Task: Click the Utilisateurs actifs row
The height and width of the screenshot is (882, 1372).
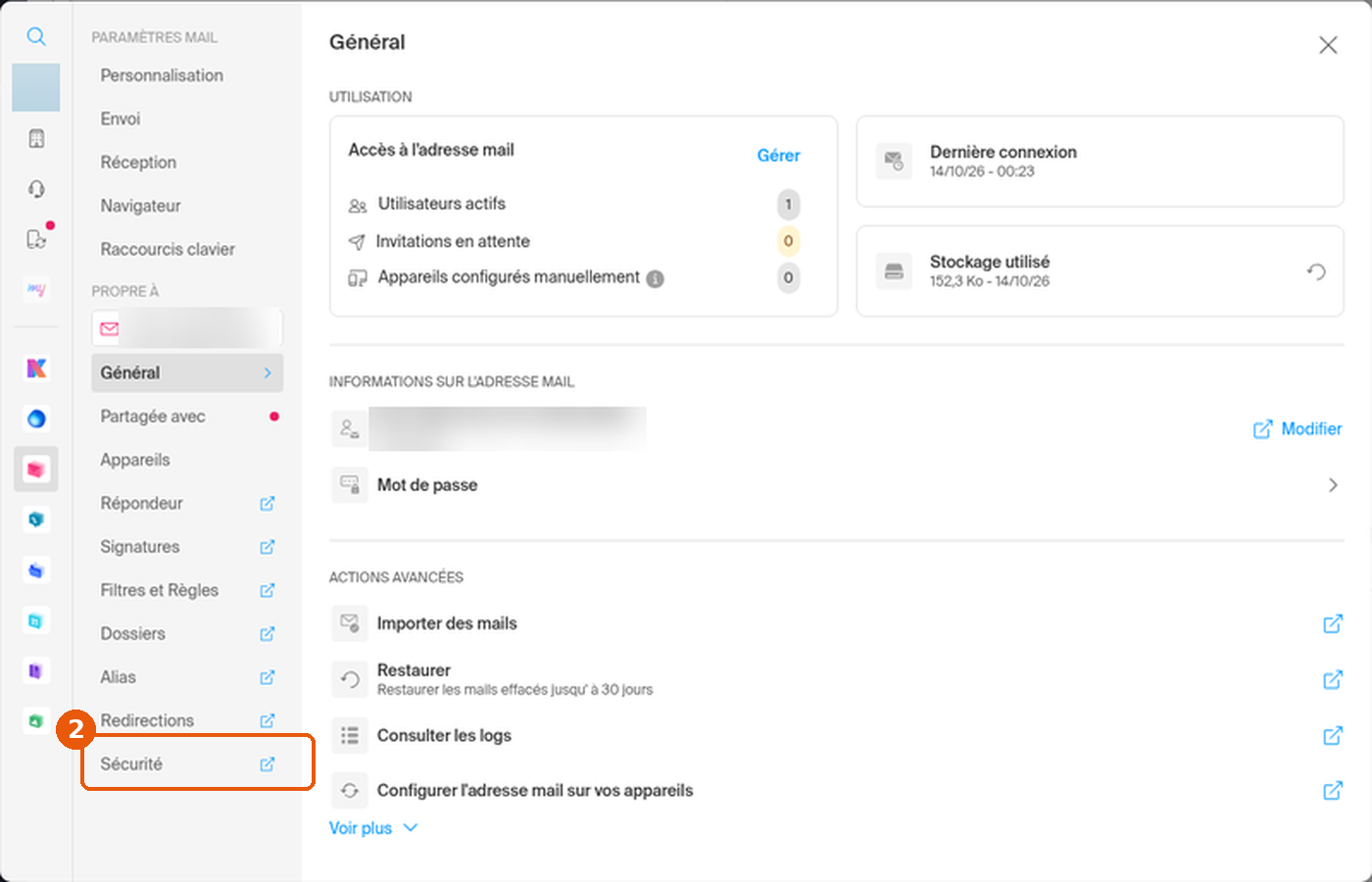Action: 574,204
